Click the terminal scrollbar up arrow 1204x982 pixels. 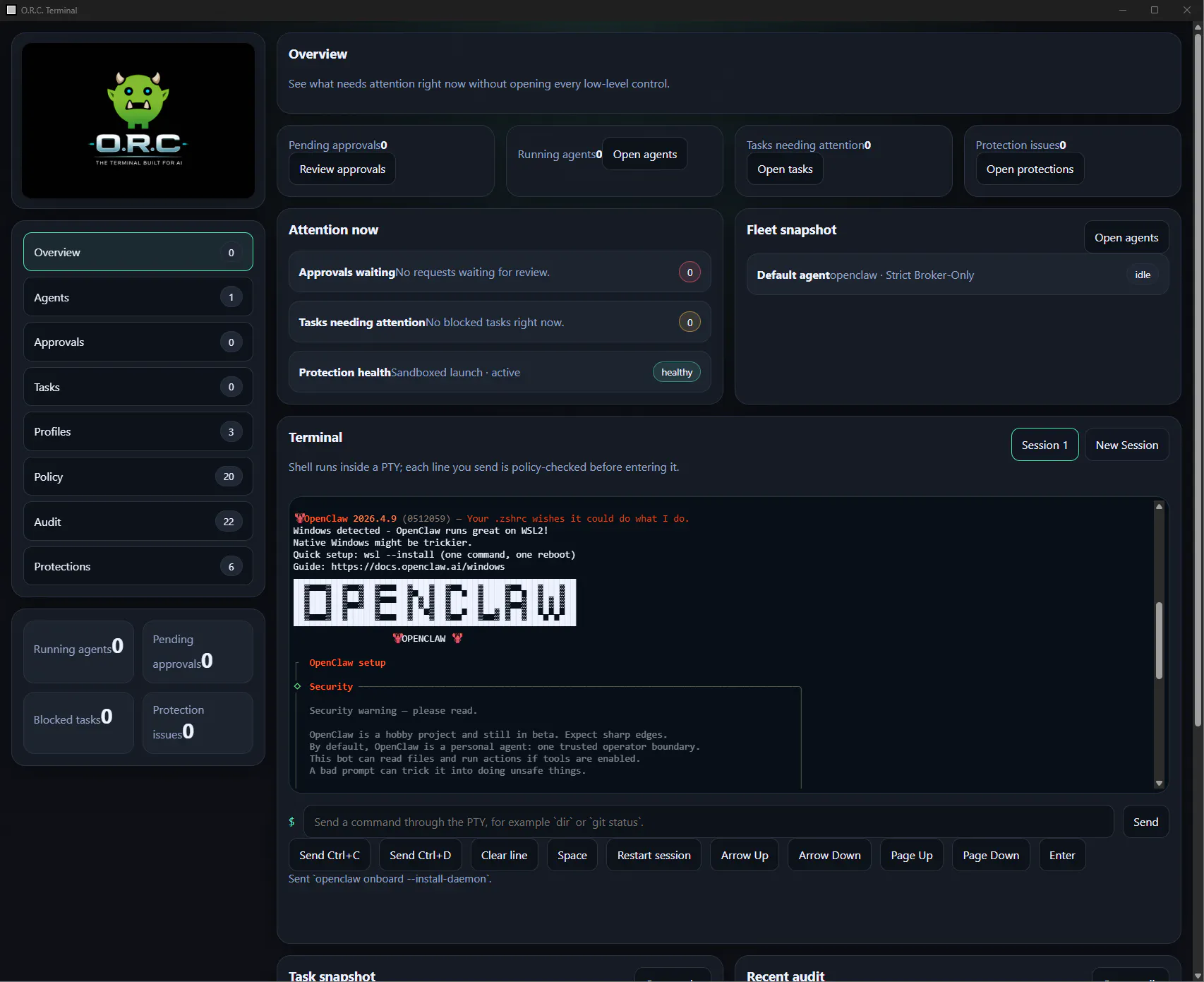pyautogui.click(x=1159, y=506)
